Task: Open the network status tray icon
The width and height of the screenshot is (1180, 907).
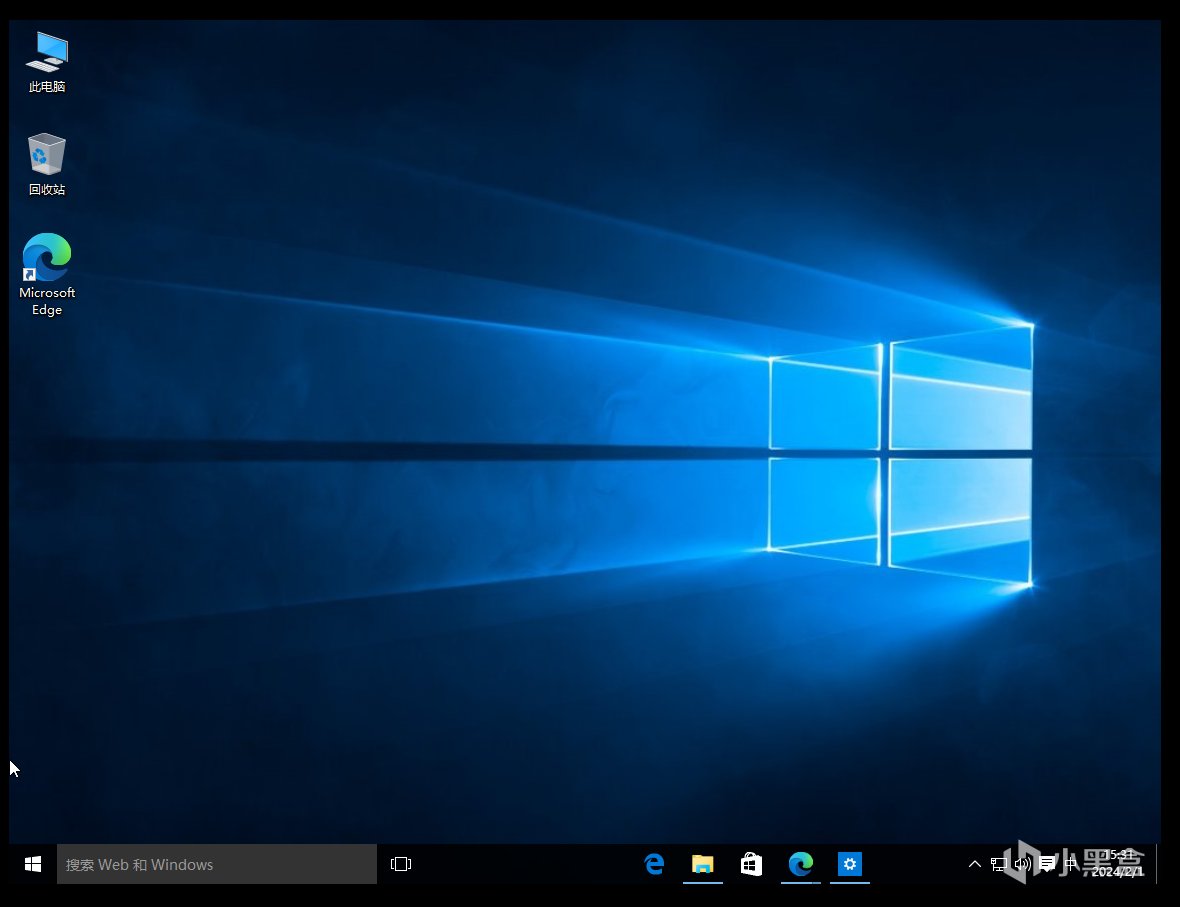Action: click(x=999, y=864)
